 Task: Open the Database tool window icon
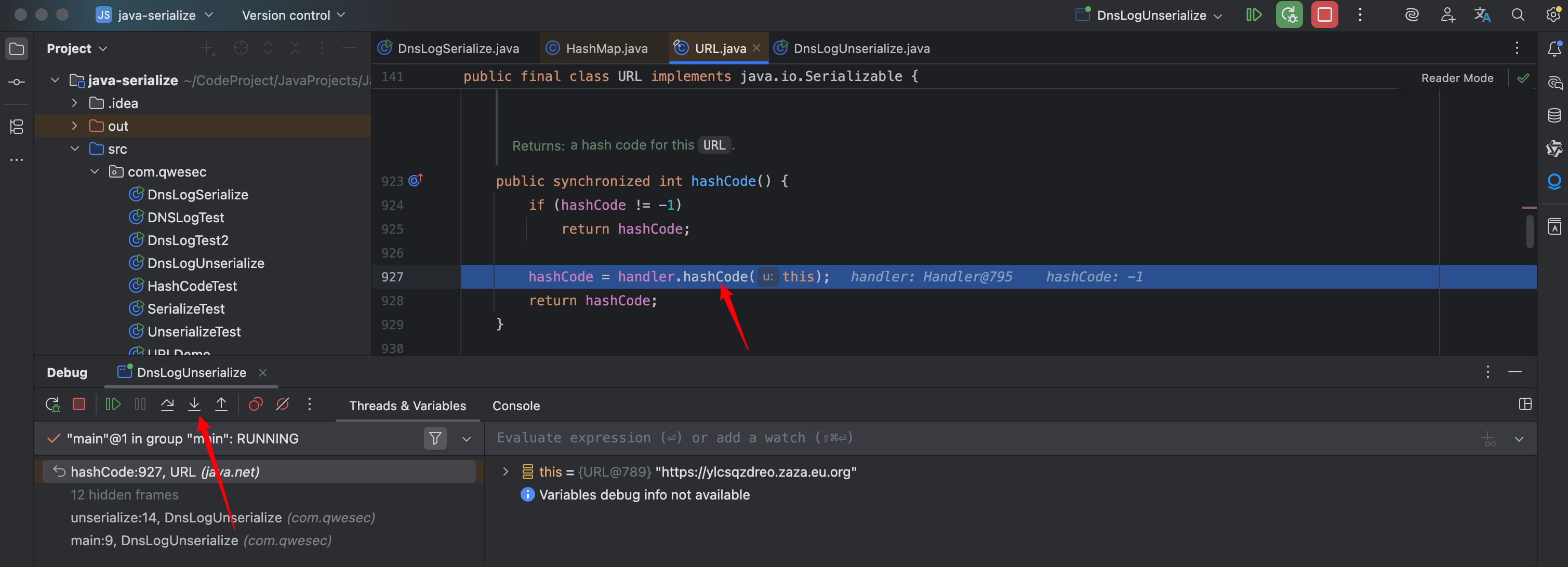pos(1554,116)
